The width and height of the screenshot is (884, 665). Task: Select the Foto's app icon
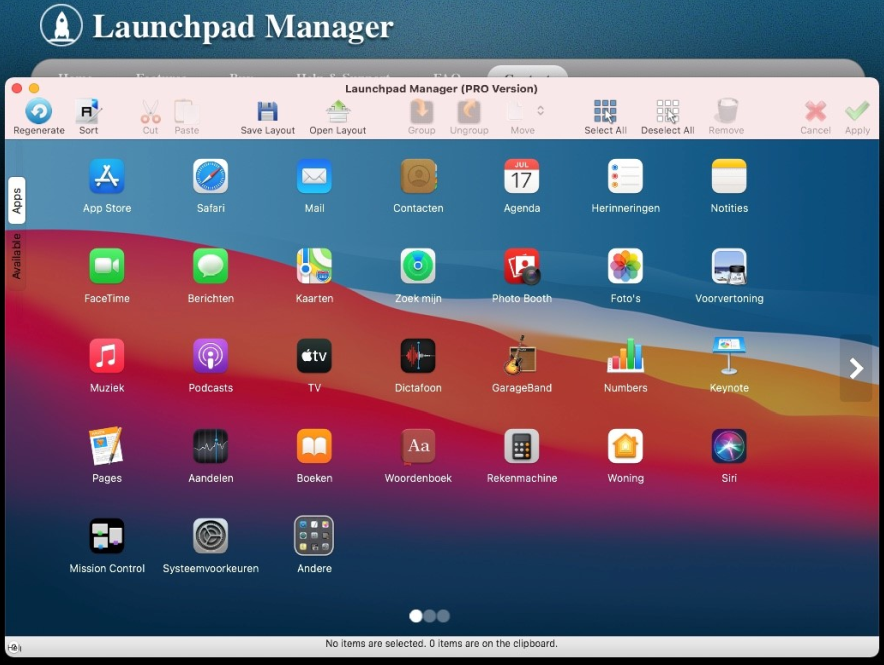tap(625, 266)
